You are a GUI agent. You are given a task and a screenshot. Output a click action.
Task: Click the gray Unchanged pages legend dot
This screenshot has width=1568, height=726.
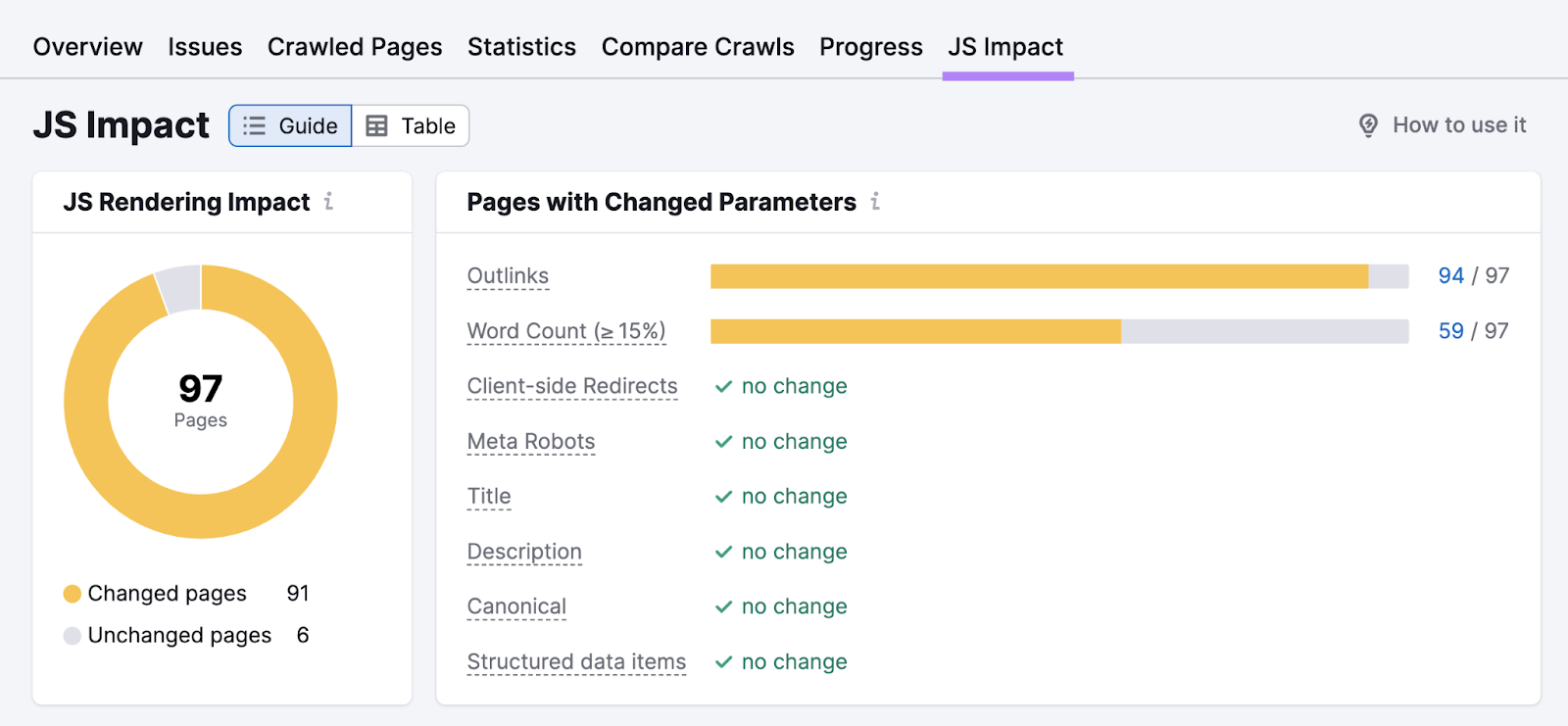pyautogui.click(x=72, y=636)
